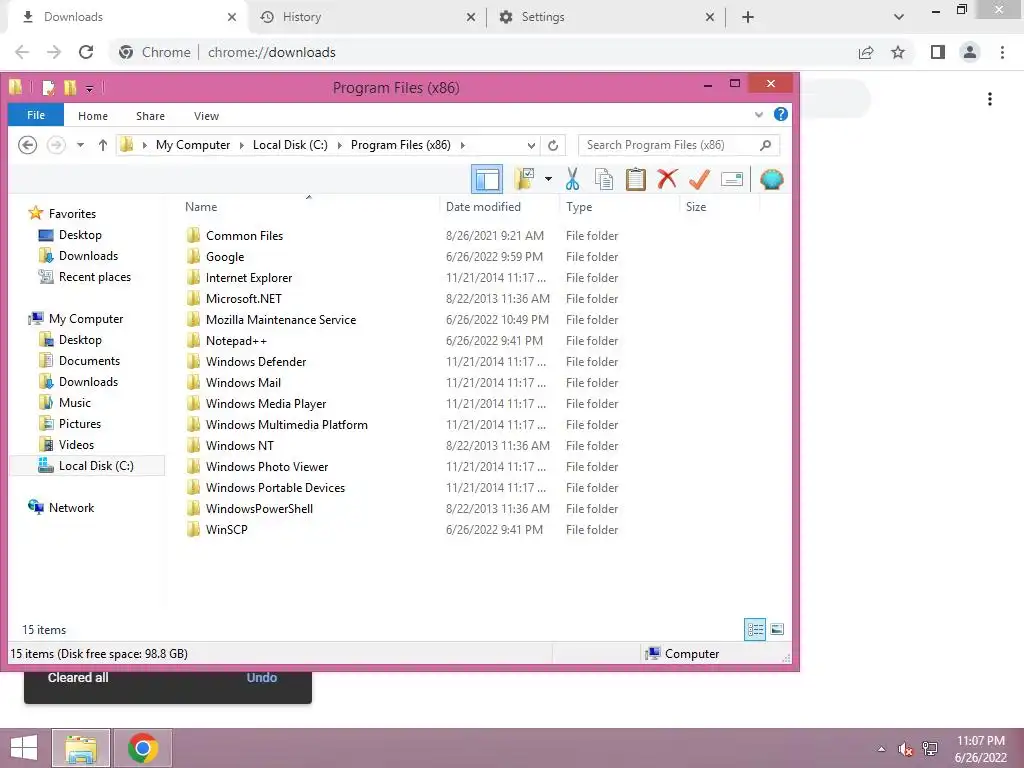Switch to the Home ribbon tab

pos(93,116)
